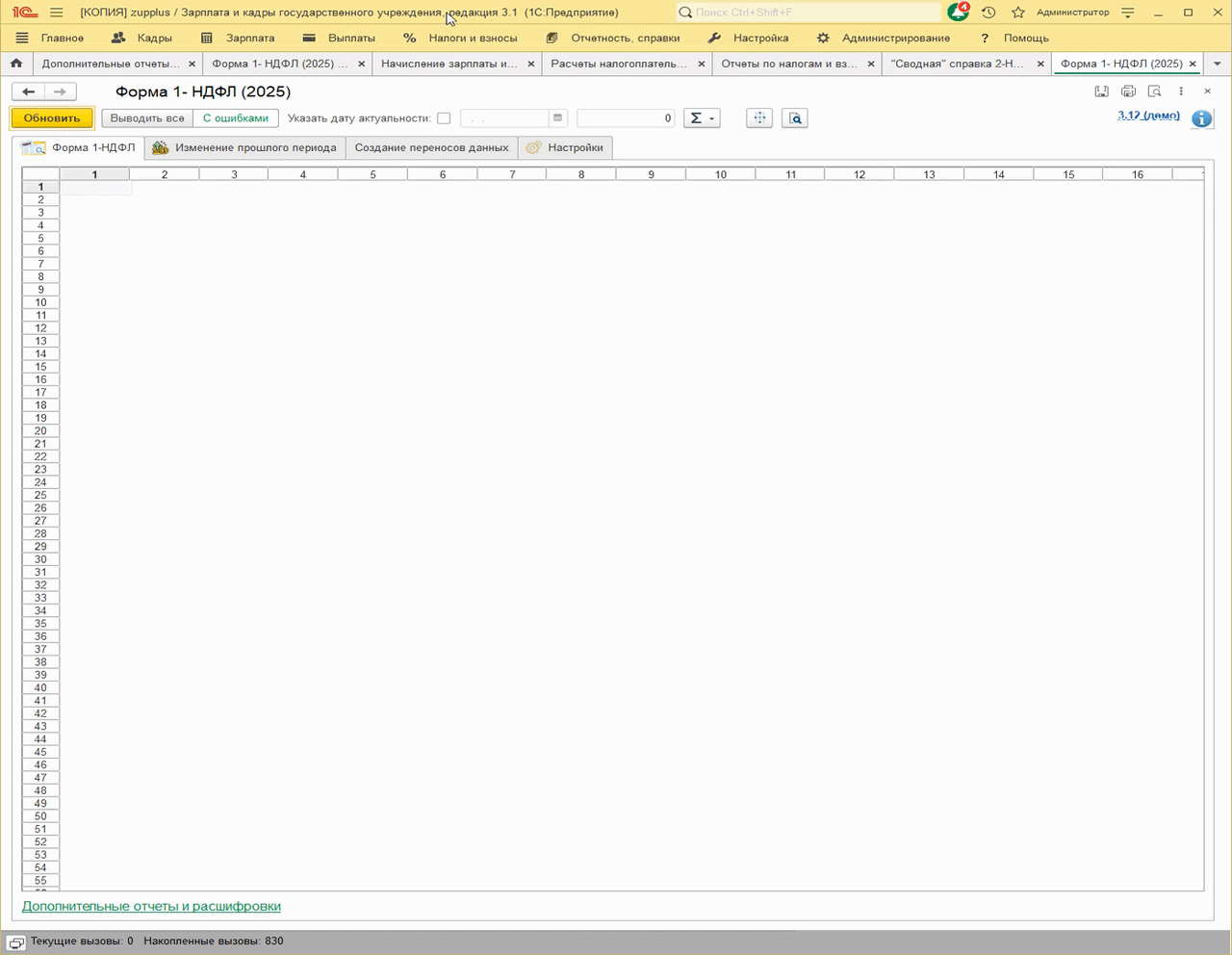1232x955 pixels.
Task: Open the 1C main menu logo
Action: (x=25, y=13)
